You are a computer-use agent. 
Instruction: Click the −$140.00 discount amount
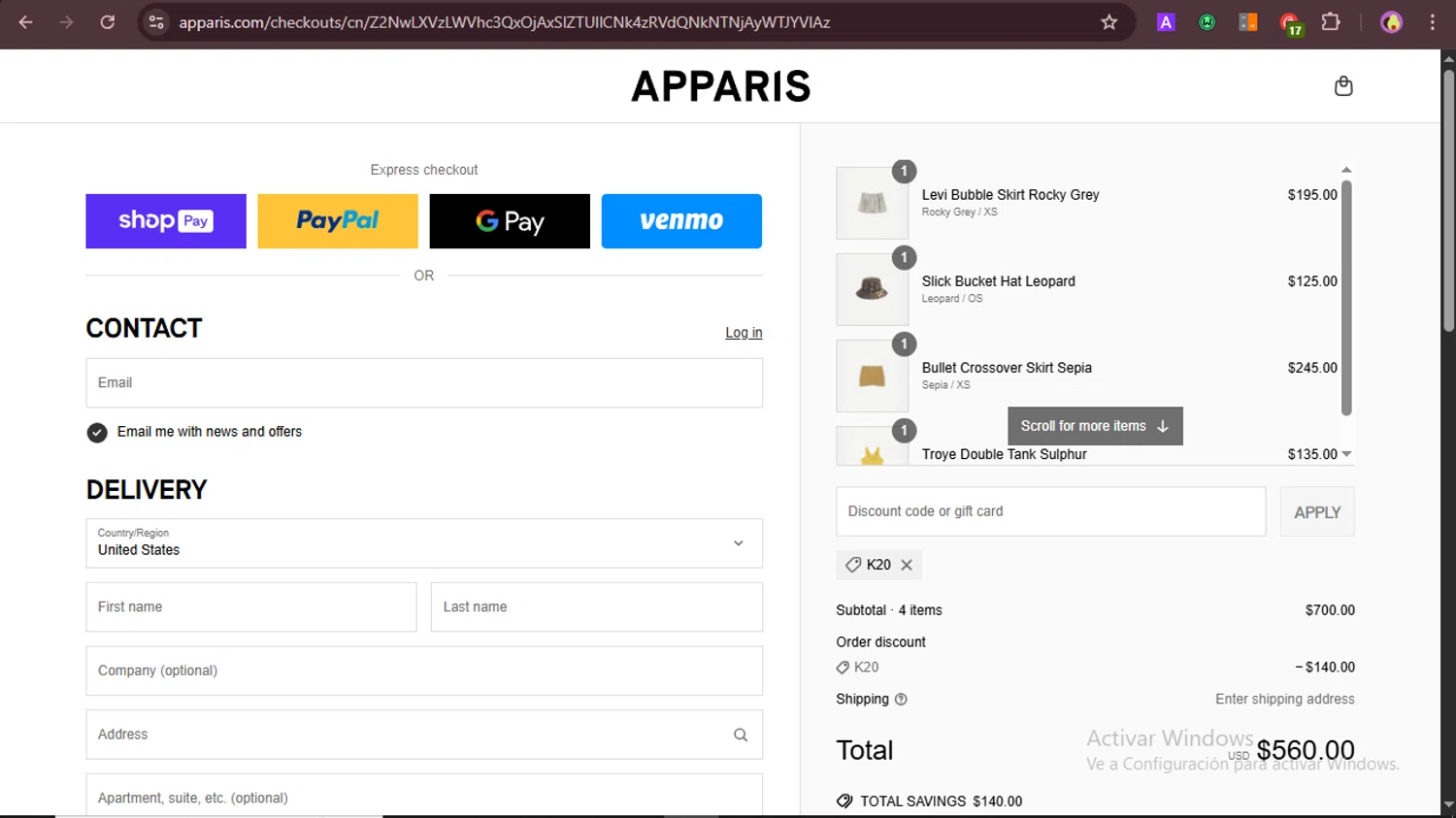pyautogui.click(x=1325, y=668)
